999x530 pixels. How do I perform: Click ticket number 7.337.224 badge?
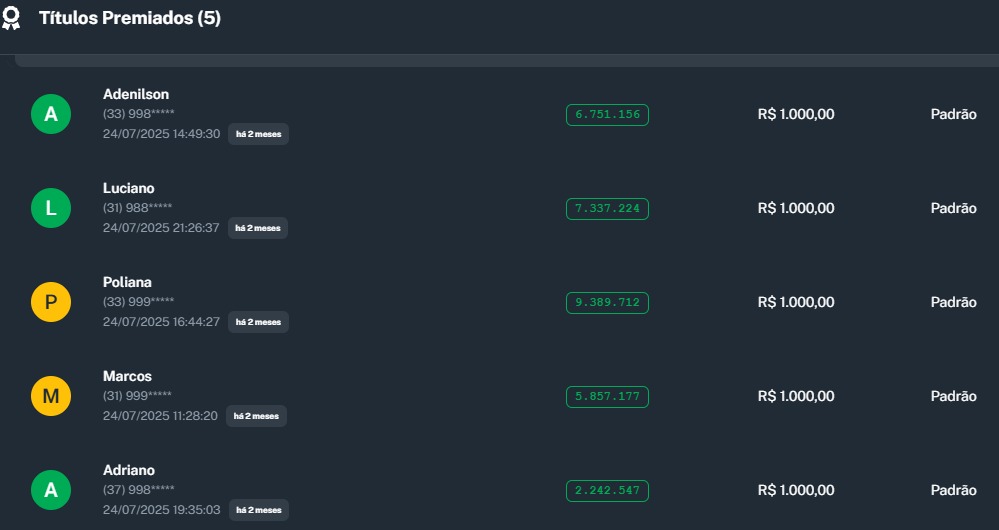[x=607, y=209]
